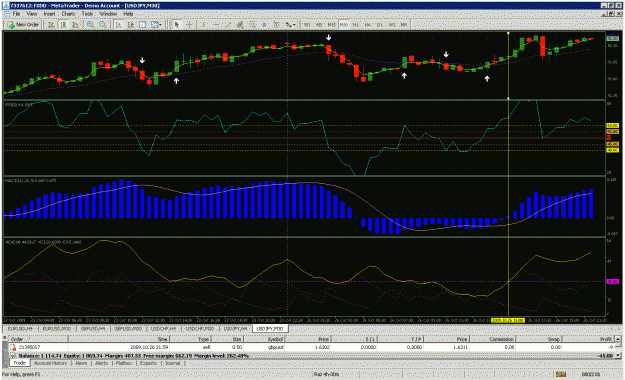Switch to USDCHF,H4 chart tab
The width and height of the screenshot is (625, 380).
pyautogui.click(x=163, y=329)
